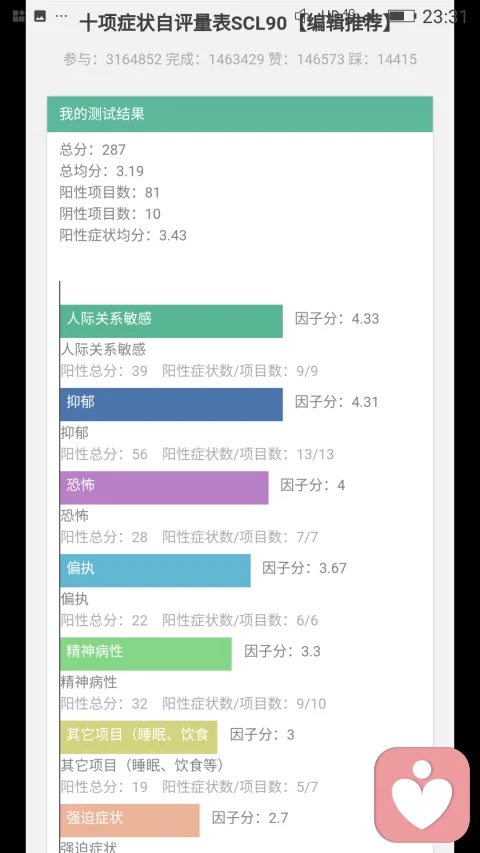The height and width of the screenshot is (853, 480).
Task: Tap the three-dots overflow icon in status bar
Action: (61, 16)
